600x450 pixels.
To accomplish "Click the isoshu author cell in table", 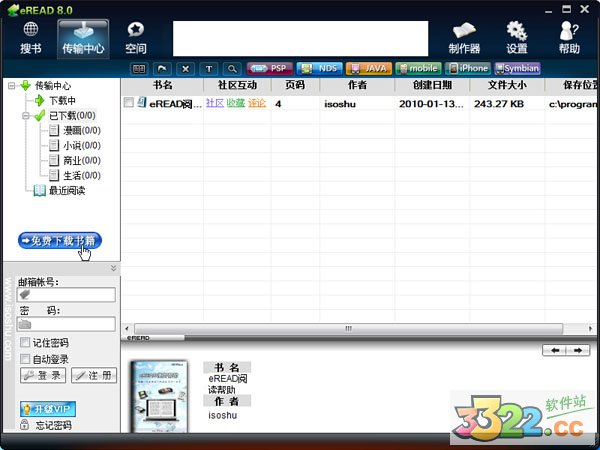I will coord(340,104).
